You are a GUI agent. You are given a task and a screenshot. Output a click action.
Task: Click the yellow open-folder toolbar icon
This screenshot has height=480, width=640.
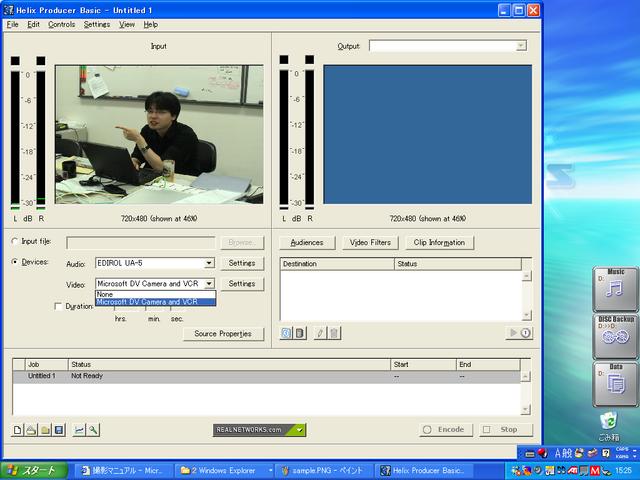pos(45,430)
